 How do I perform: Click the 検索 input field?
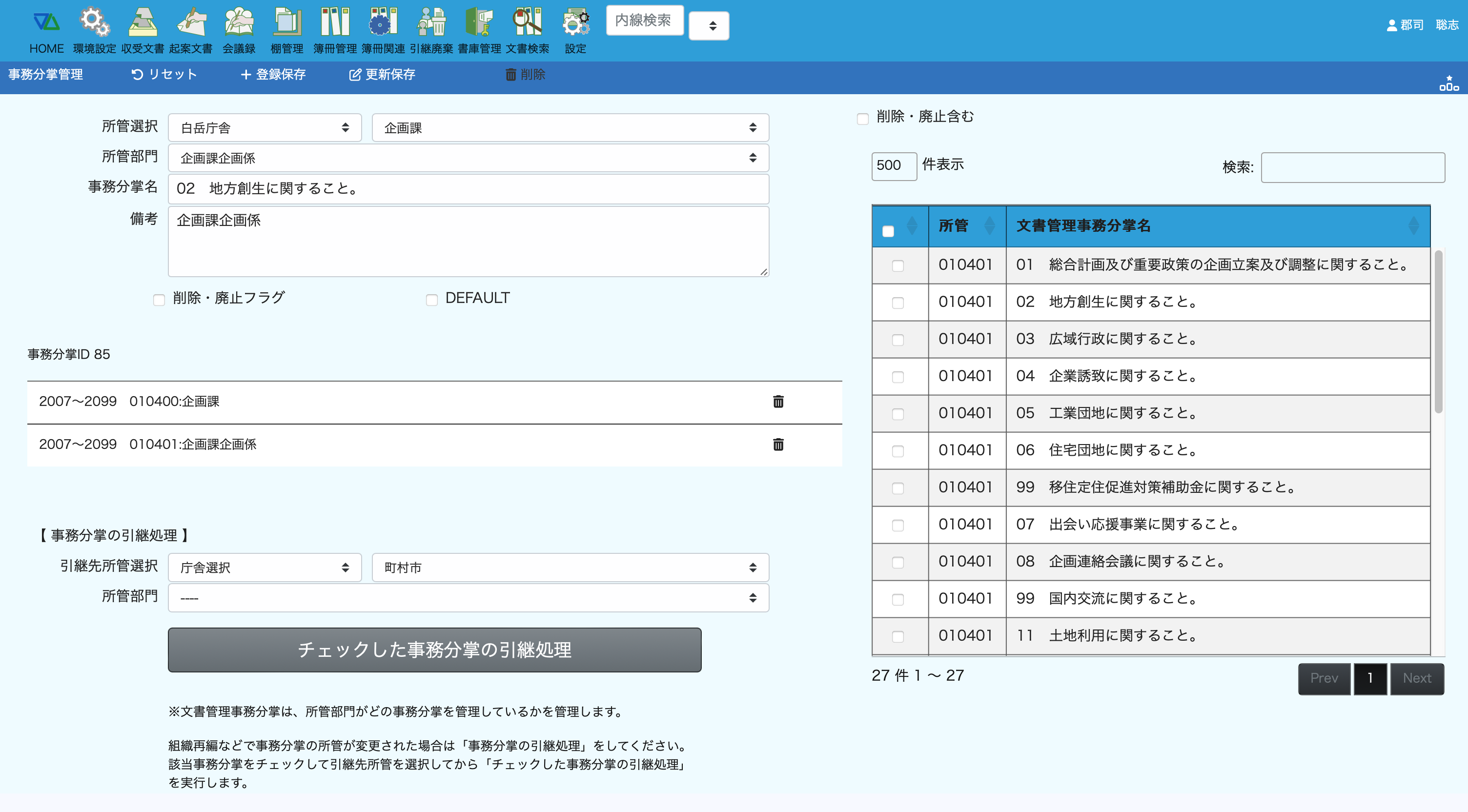pos(1352,167)
